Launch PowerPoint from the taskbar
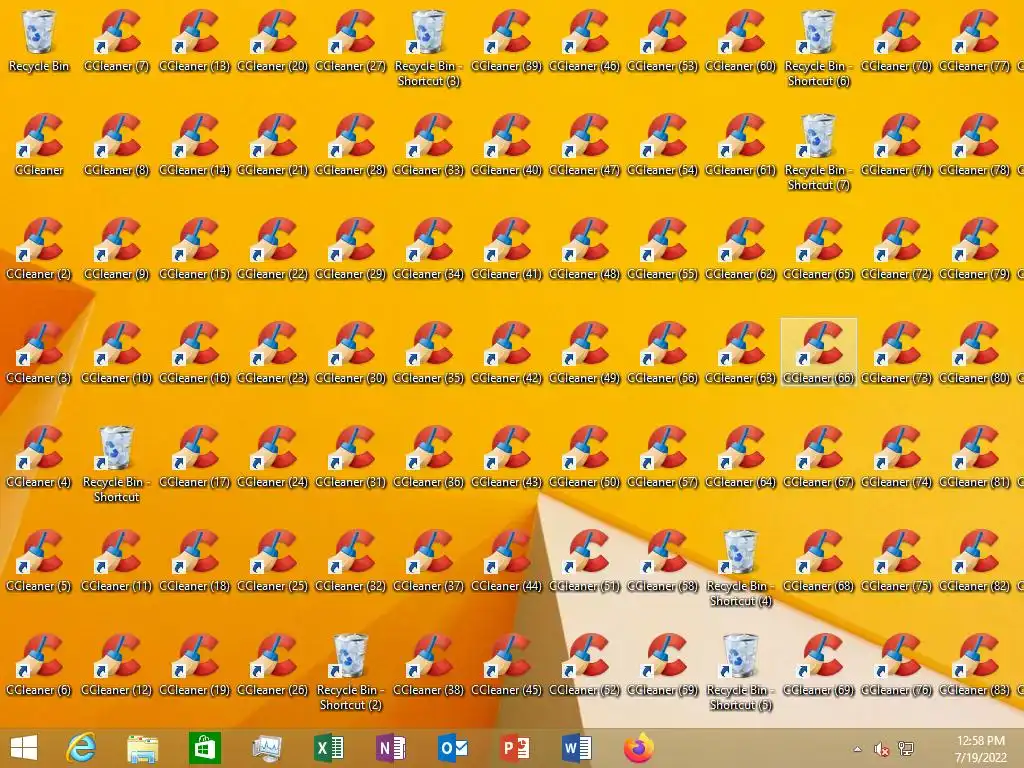Screen dimensions: 1024x768 coord(515,748)
